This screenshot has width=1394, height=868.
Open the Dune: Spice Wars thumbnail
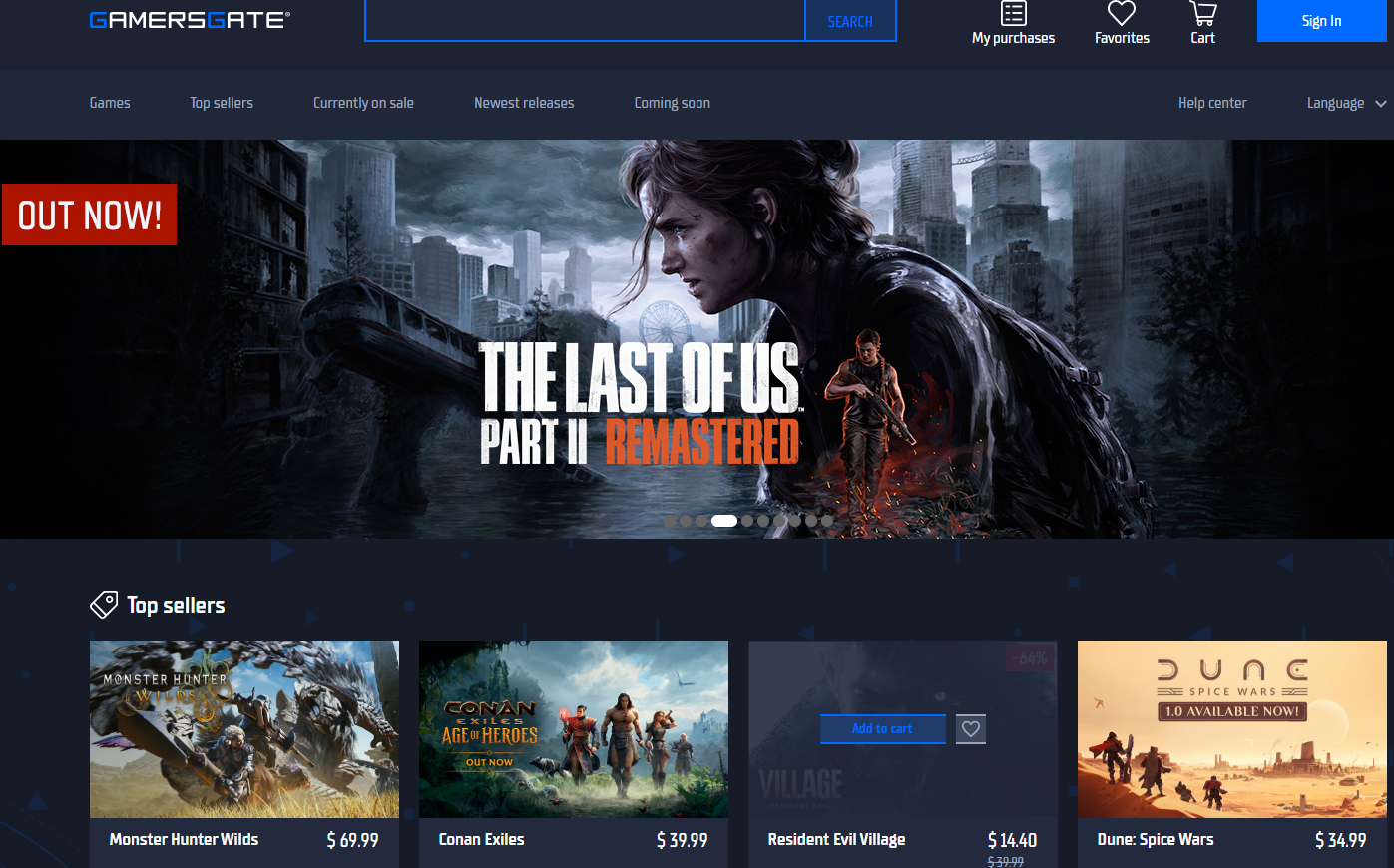pyautogui.click(x=1231, y=729)
